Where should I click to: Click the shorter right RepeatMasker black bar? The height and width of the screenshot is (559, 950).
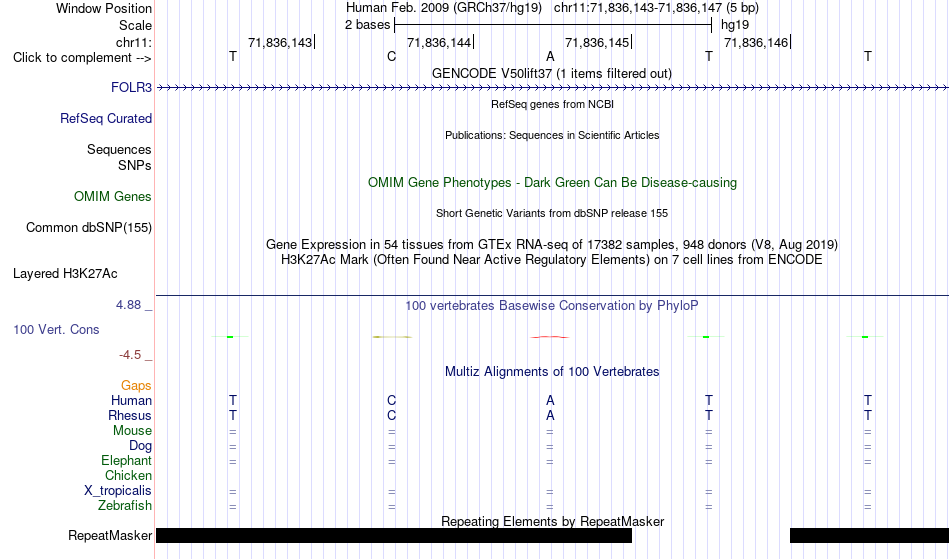(869, 535)
